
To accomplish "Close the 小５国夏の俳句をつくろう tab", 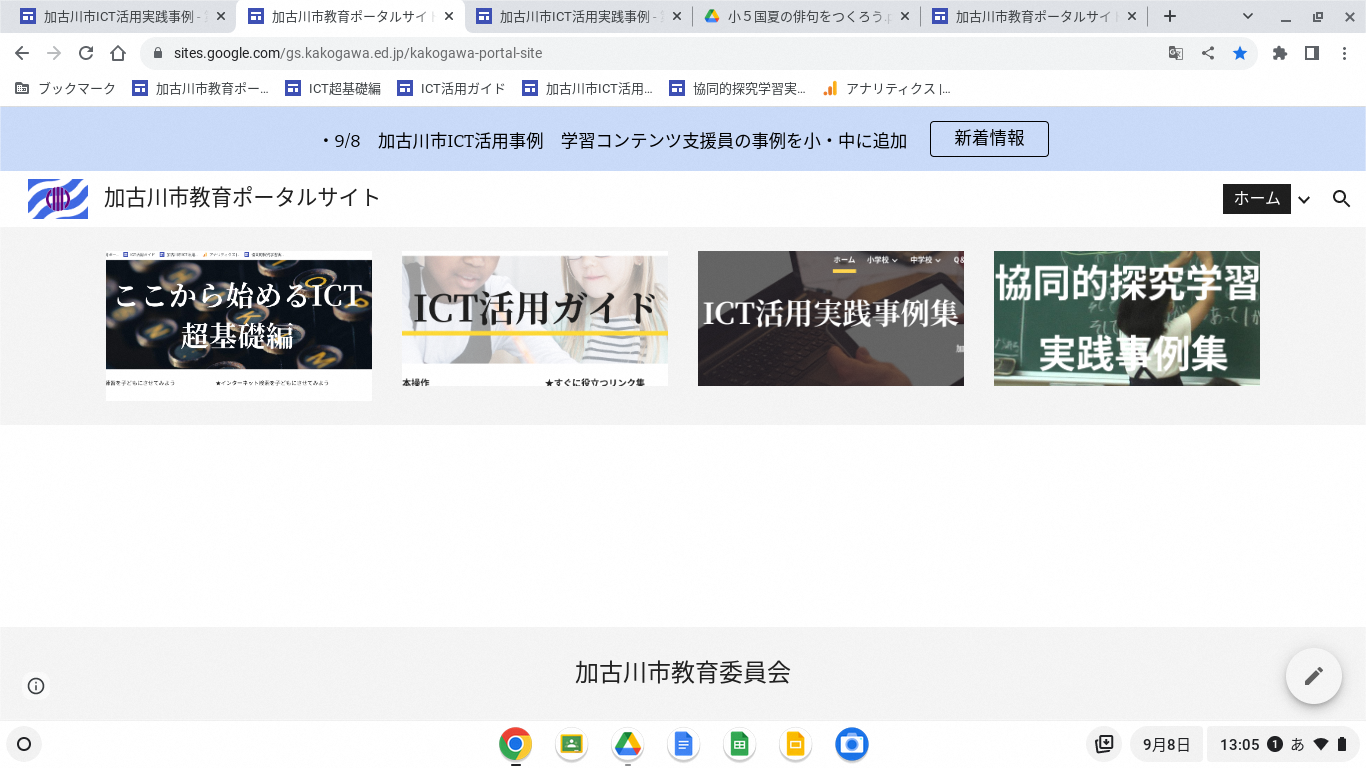I will pyautogui.click(x=904, y=16).
